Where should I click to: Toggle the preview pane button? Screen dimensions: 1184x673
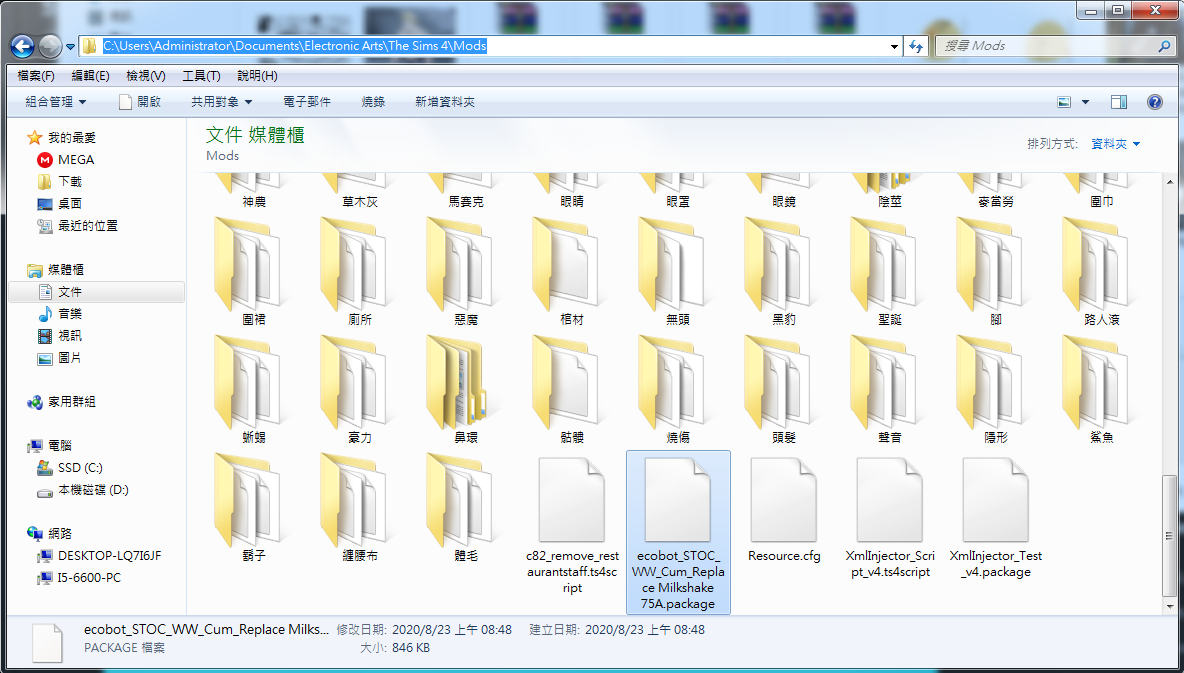click(x=1119, y=102)
